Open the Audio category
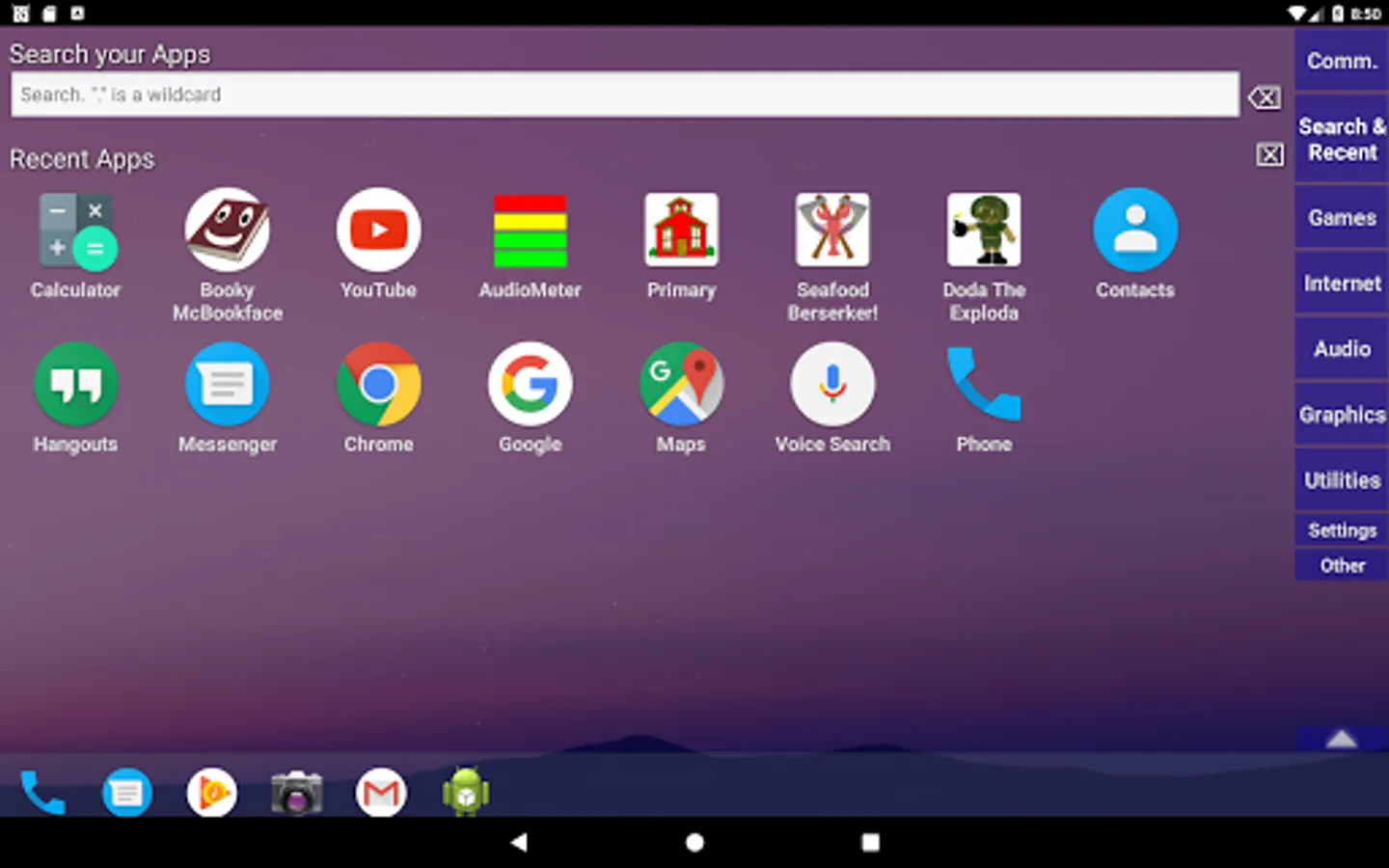The height and width of the screenshot is (868, 1389). point(1342,349)
